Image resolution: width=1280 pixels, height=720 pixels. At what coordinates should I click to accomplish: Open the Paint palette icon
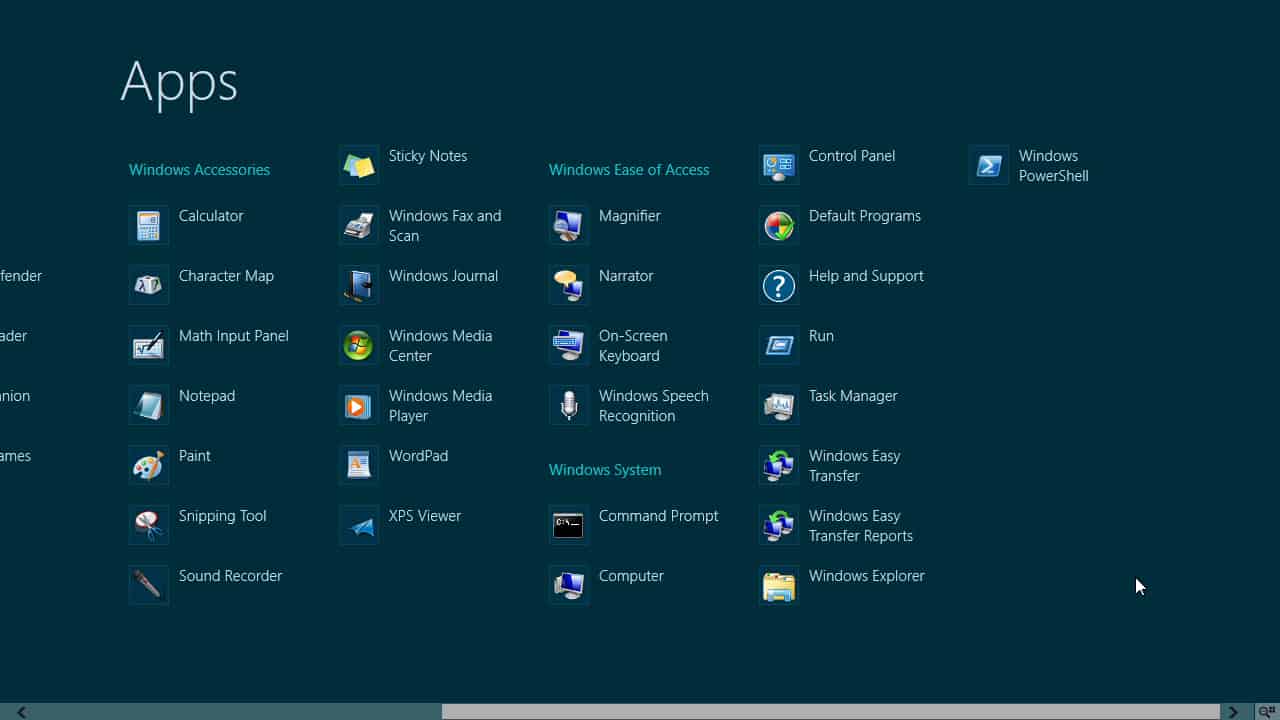pyautogui.click(x=149, y=466)
